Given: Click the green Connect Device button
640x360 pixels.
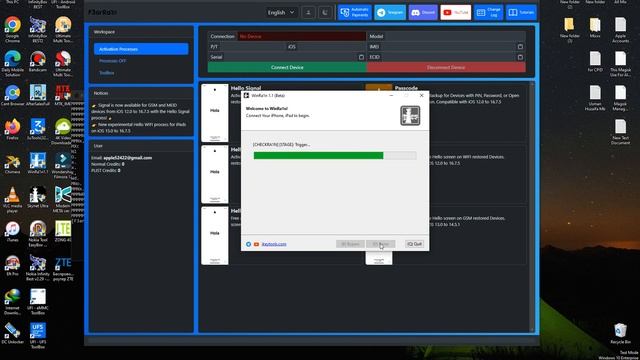Looking at the screenshot, I should pos(287,67).
